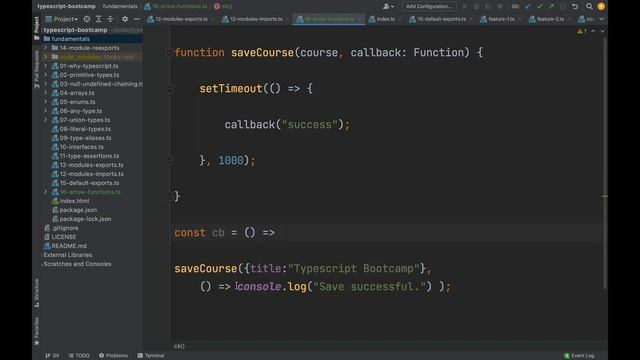Hide the Project tool window

(137, 19)
